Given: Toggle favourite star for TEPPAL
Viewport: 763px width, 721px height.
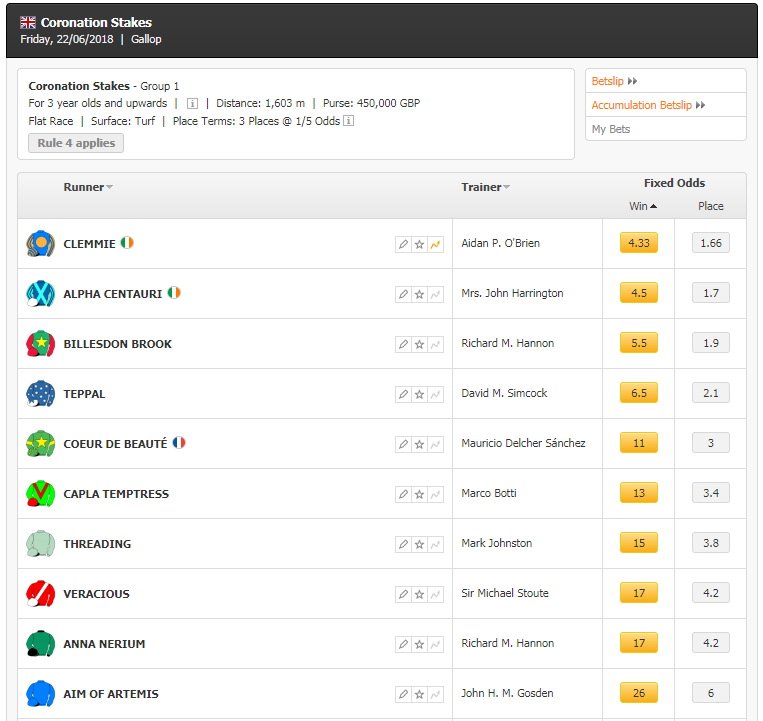Looking at the screenshot, I should (419, 394).
